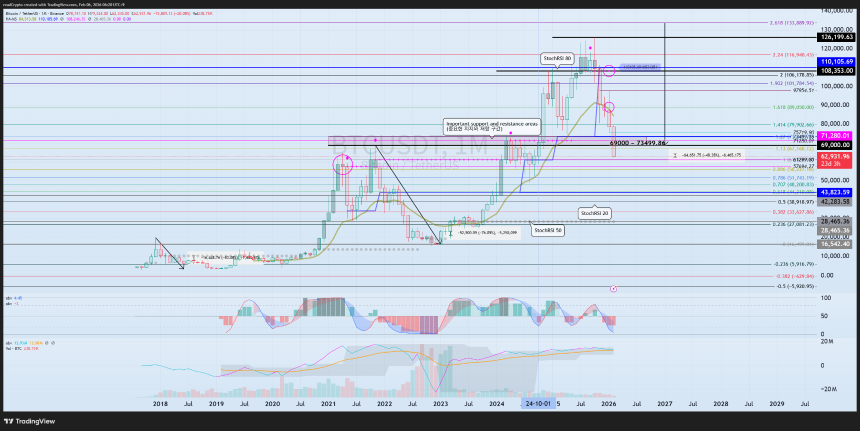Select the StochRSI 20 callout label
The width and height of the screenshot is (860, 431).
596,213
